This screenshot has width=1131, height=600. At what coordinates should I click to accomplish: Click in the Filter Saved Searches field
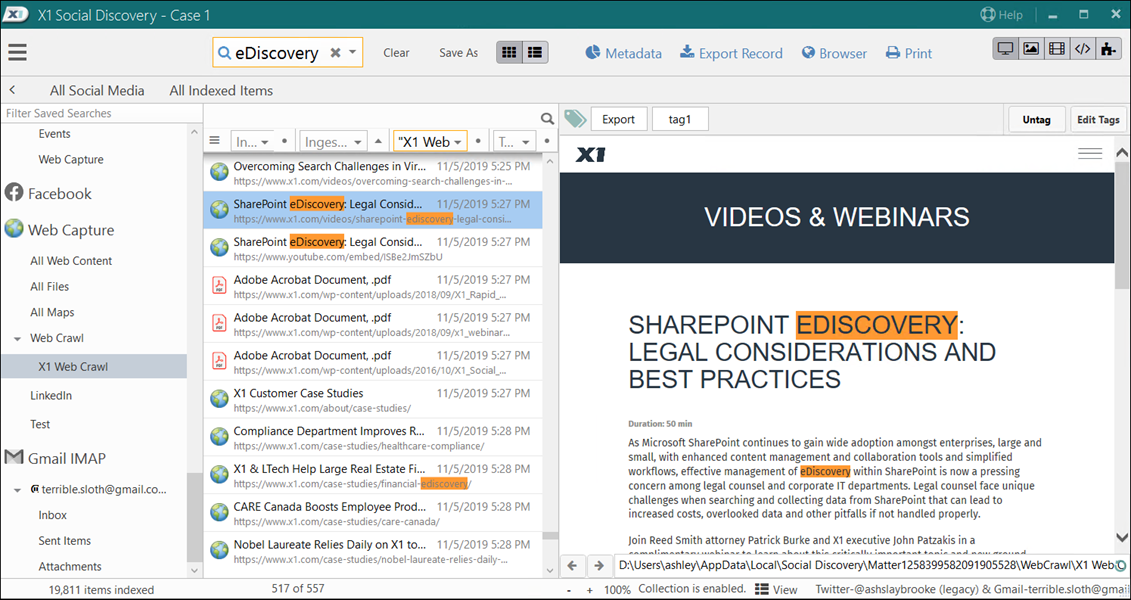[x=93, y=113]
